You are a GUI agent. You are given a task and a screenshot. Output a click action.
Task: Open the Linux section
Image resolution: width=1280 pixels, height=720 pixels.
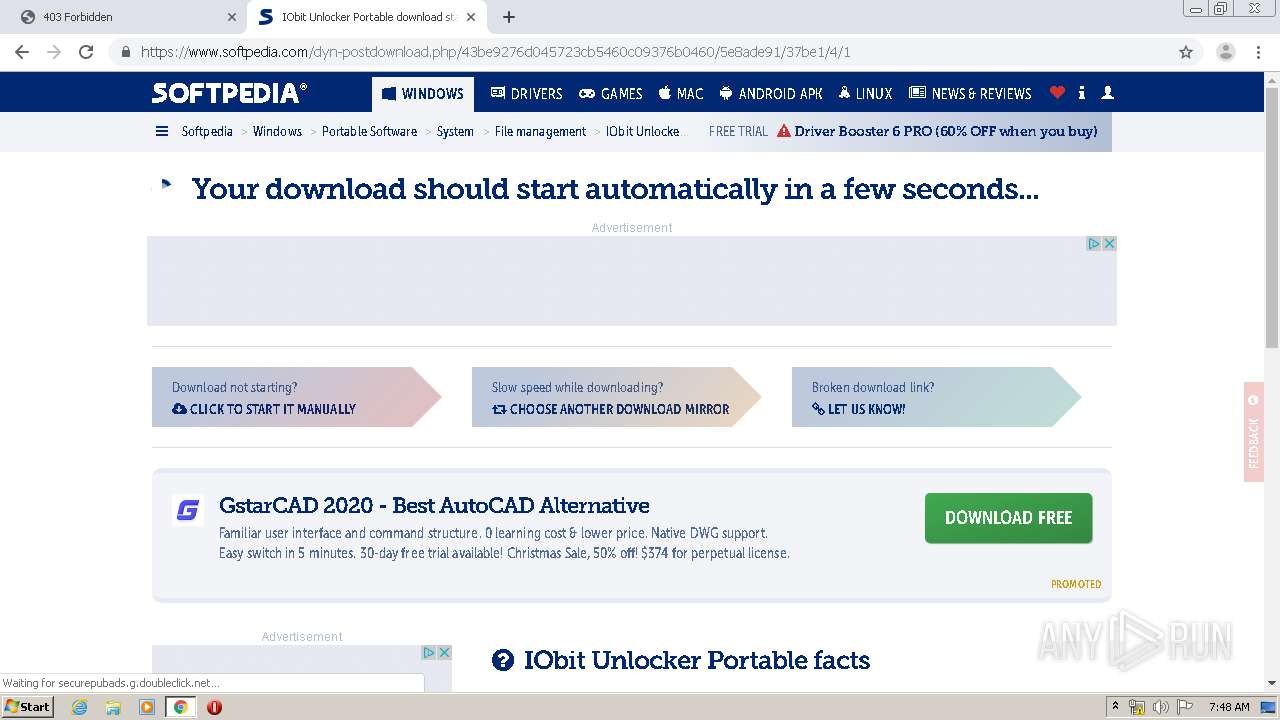coord(865,94)
